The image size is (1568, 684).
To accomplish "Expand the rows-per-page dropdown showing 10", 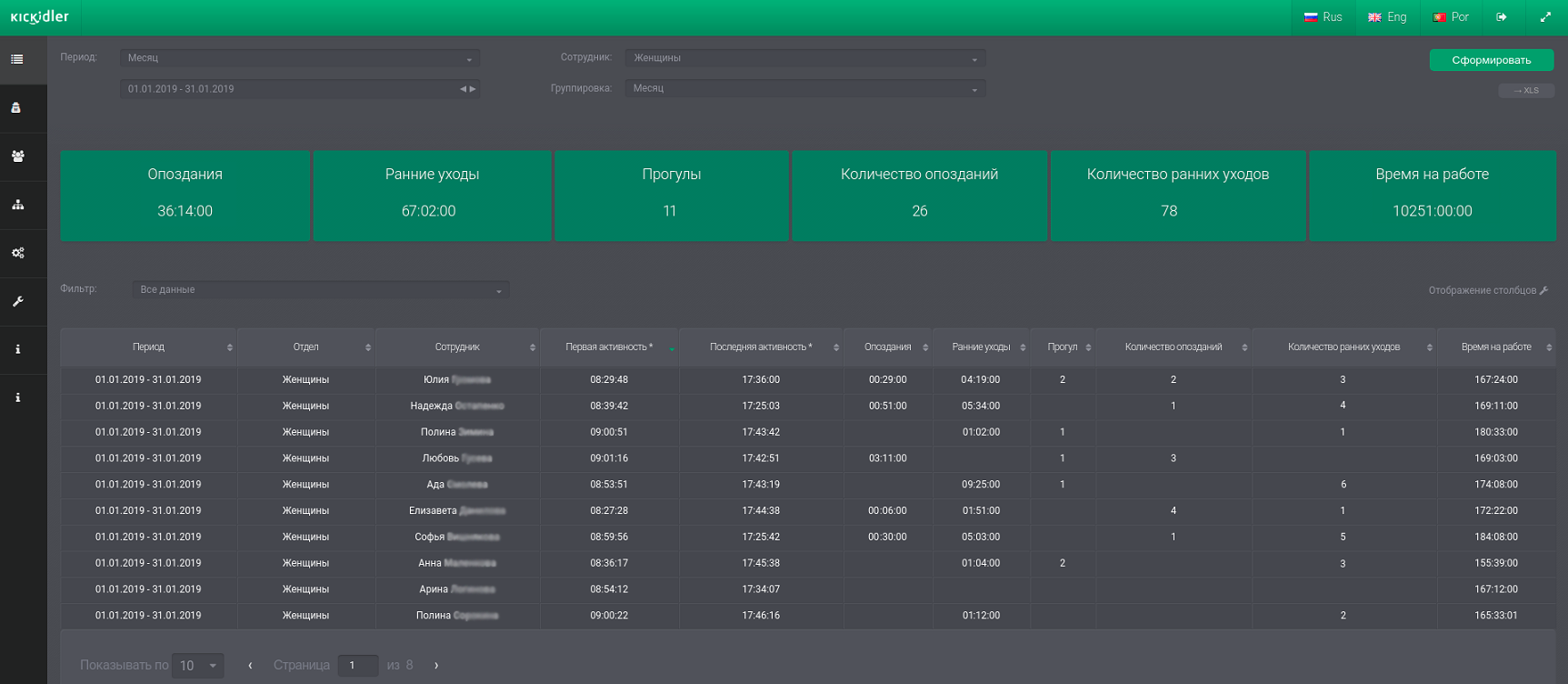I will pyautogui.click(x=199, y=666).
